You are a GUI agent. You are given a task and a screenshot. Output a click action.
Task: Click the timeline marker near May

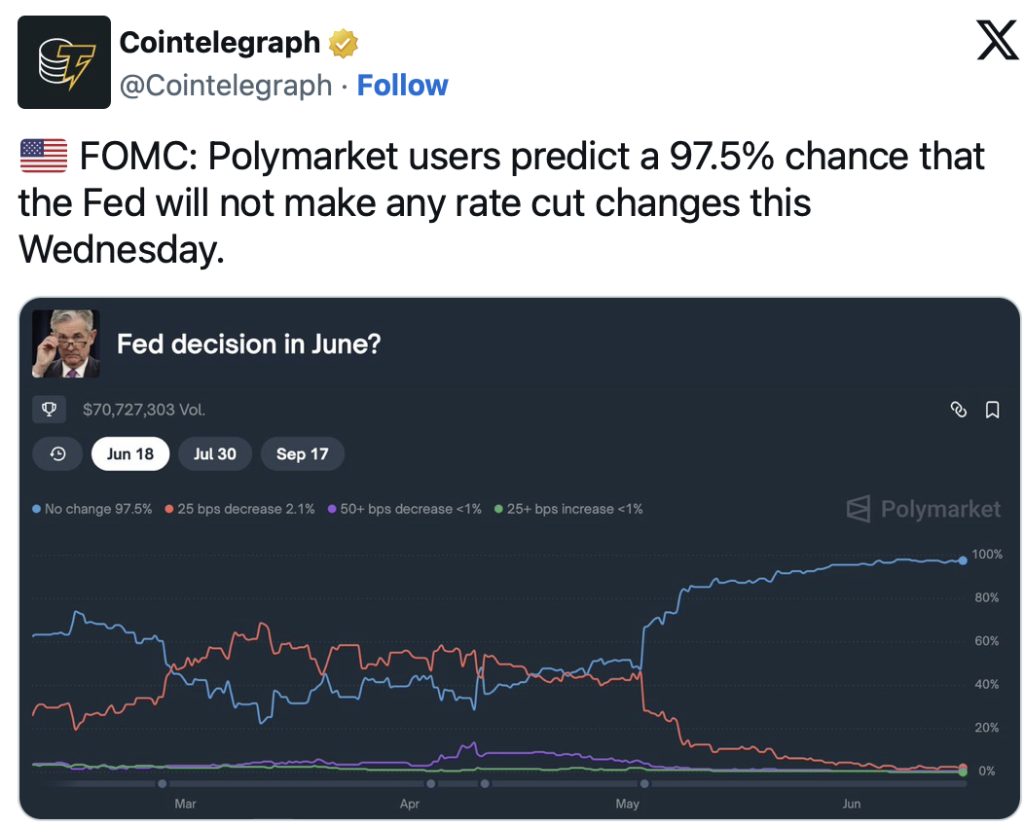tap(645, 783)
